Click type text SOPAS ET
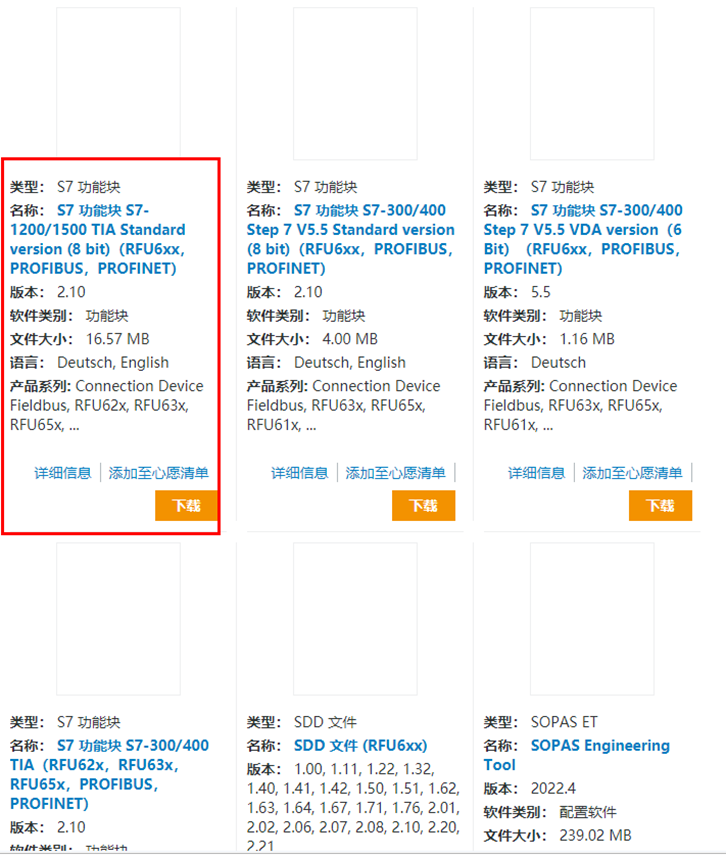 tap(564, 722)
